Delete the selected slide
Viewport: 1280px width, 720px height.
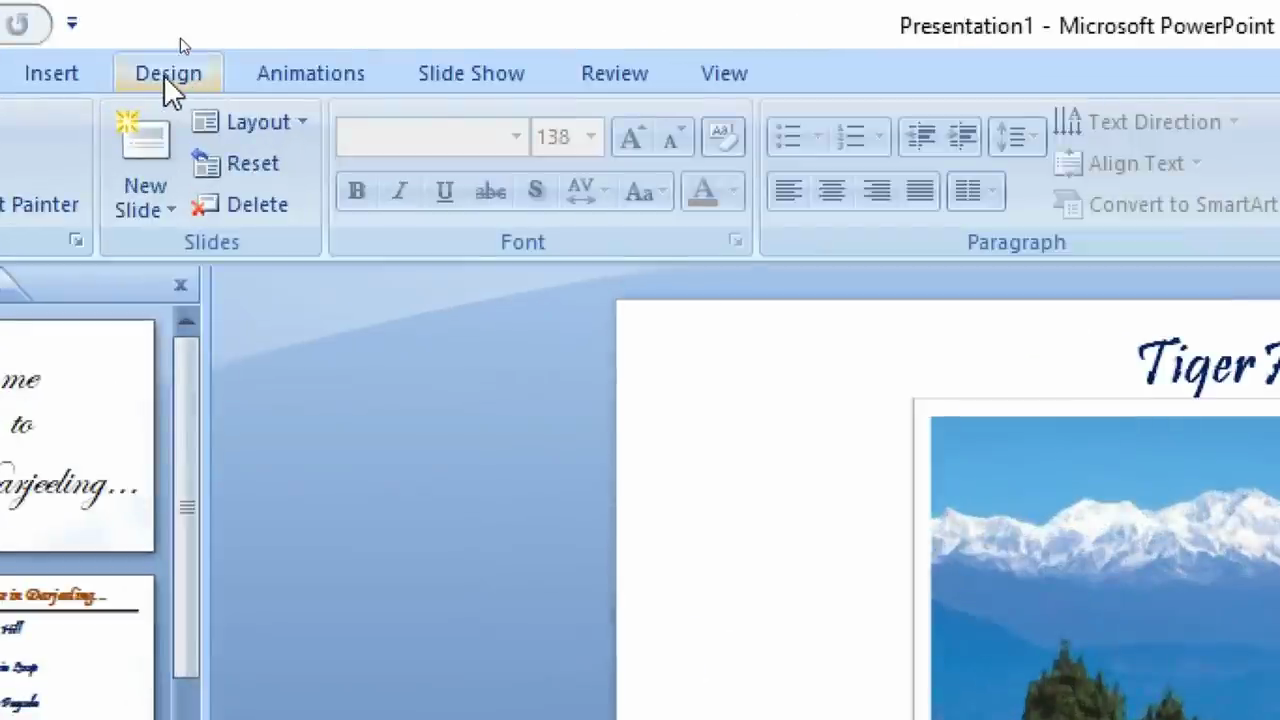[x=240, y=204]
